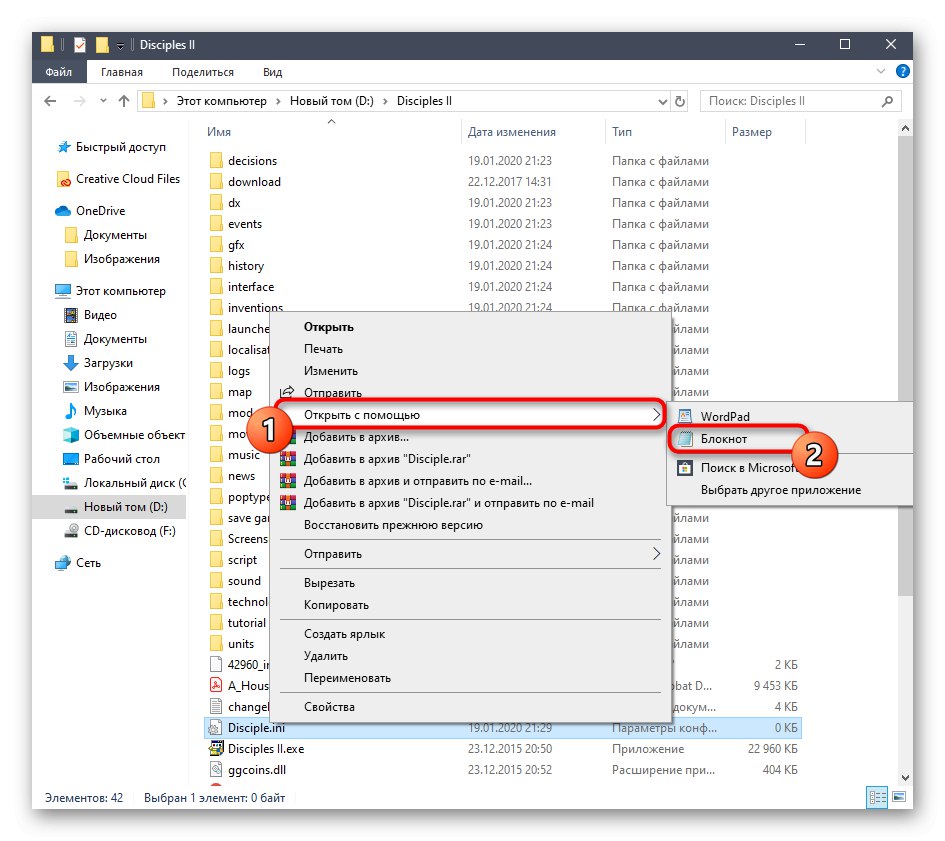Open Creative Cloud Files in sidebar
The width and height of the screenshot is (945, 841).
119,179
